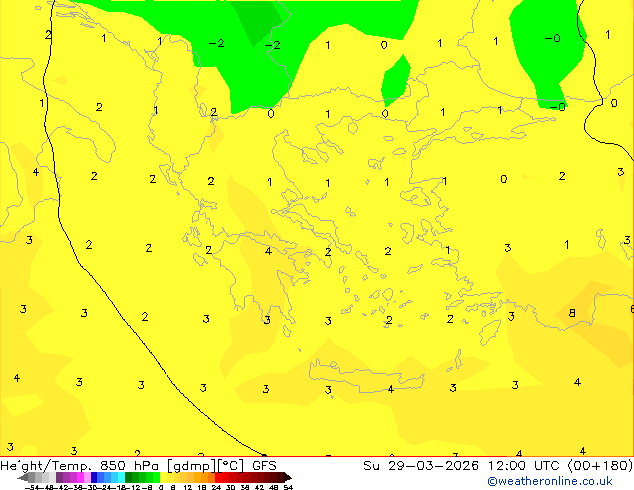
Task: Click the '[gdmp]' unit label
Action: (192, 466)
